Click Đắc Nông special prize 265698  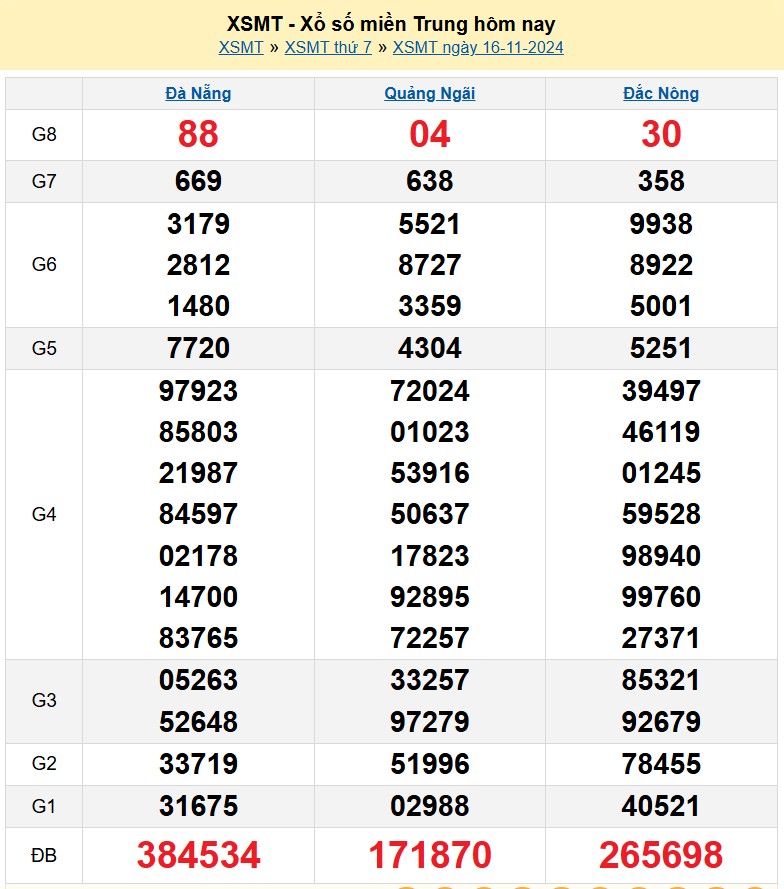click(x=661, y=855)
